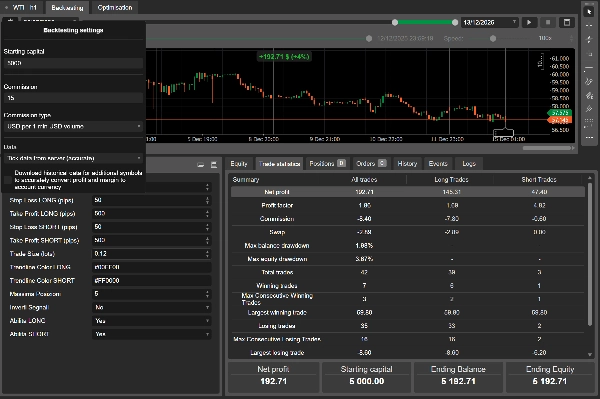
Task: Click the Max balance drawdown row label
Action: tap(277, 246)
